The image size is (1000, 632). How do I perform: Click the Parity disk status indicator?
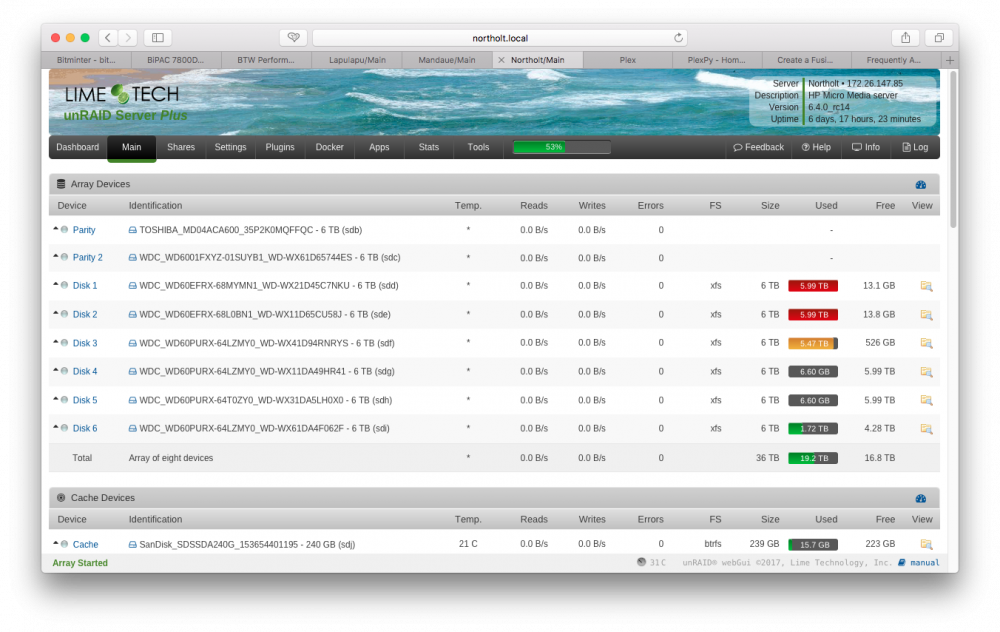coord(64,230)
